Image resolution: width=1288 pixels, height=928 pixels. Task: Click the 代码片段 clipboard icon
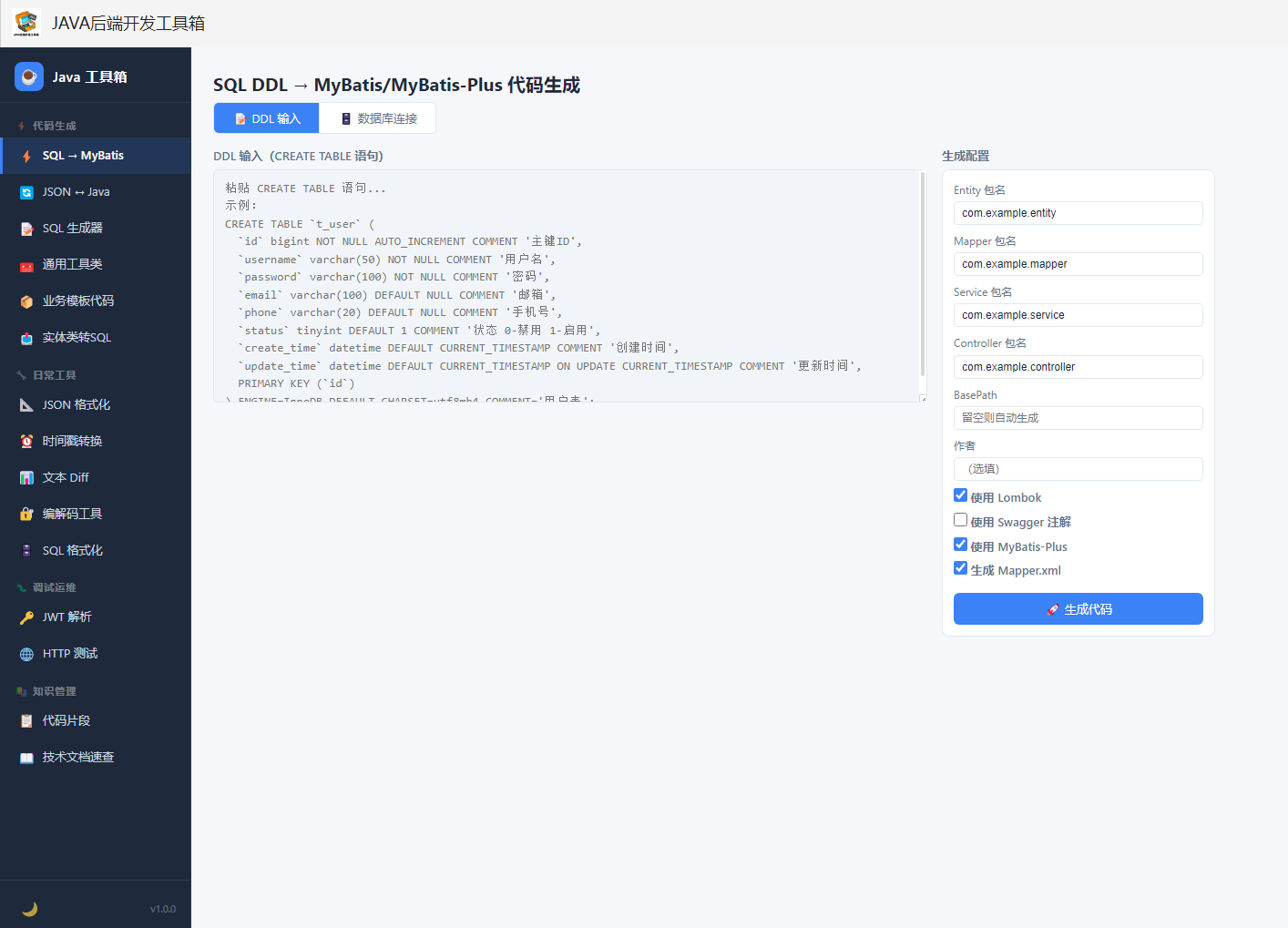click(26, 721)
